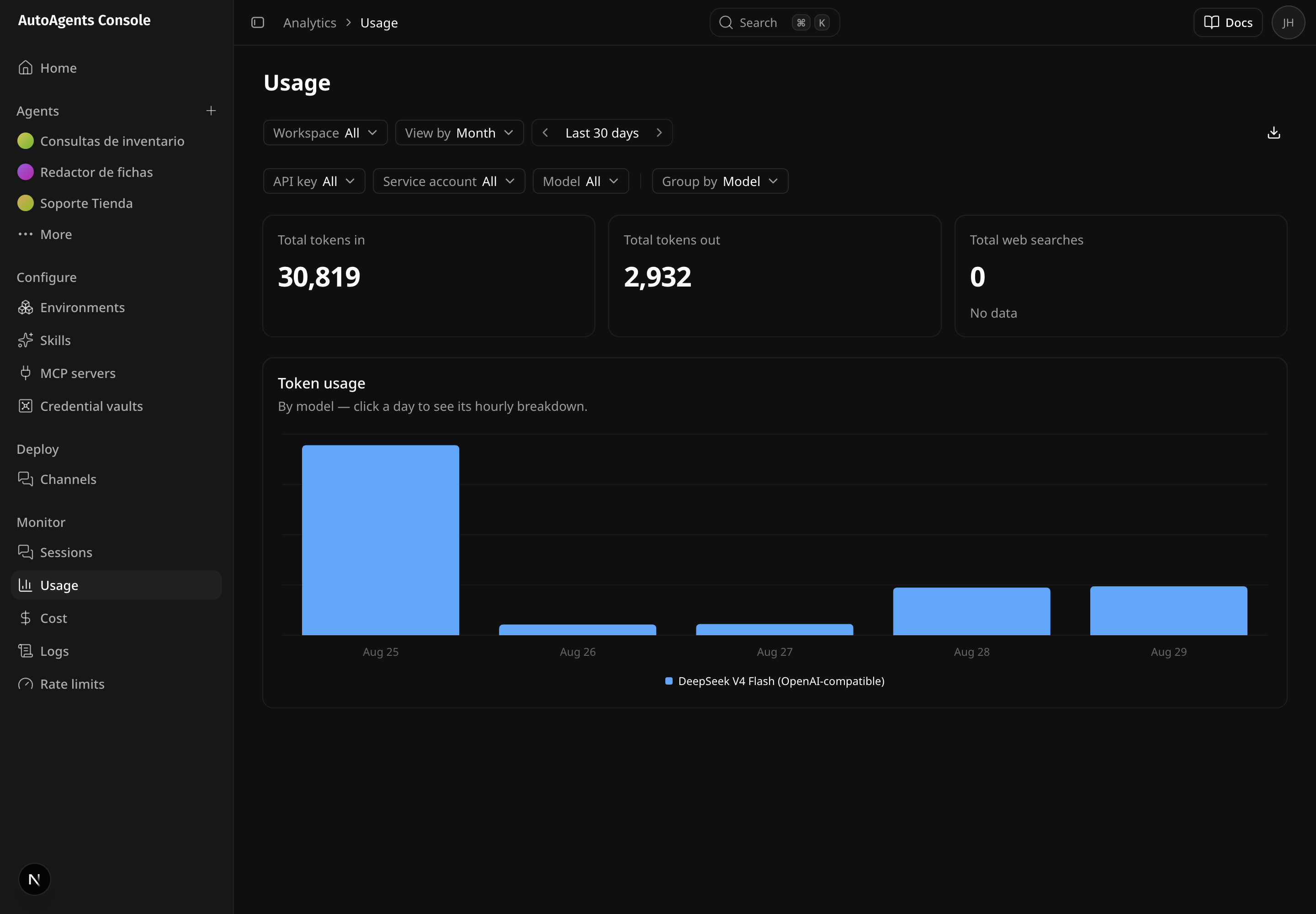This screenshot has height=914, width=1316.
Task: Go to Environments in sidebar
Action: point(116,308)
